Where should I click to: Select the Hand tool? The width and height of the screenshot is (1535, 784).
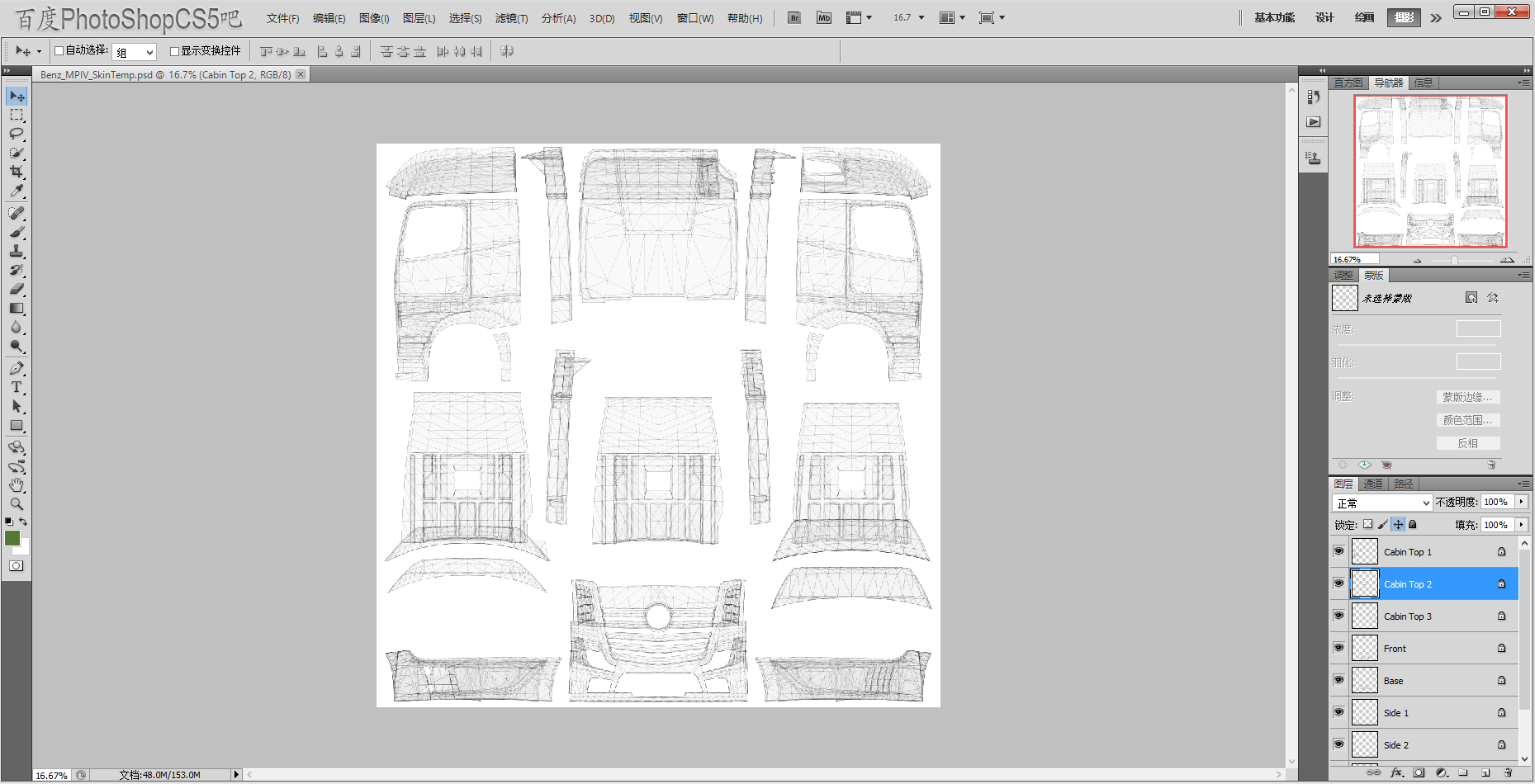click(x=17, y=485)
